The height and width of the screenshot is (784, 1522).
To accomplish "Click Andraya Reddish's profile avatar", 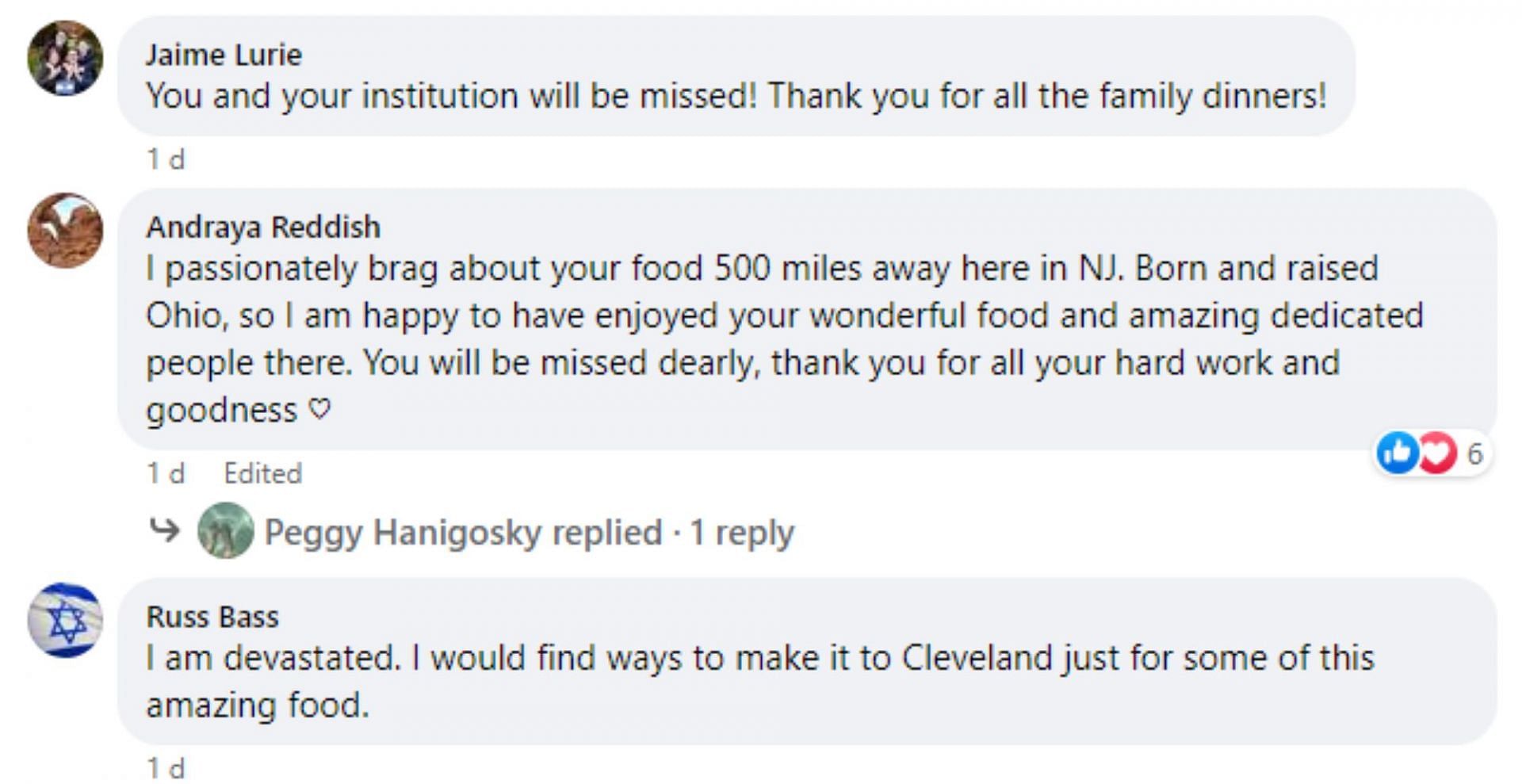I will 65,230.
